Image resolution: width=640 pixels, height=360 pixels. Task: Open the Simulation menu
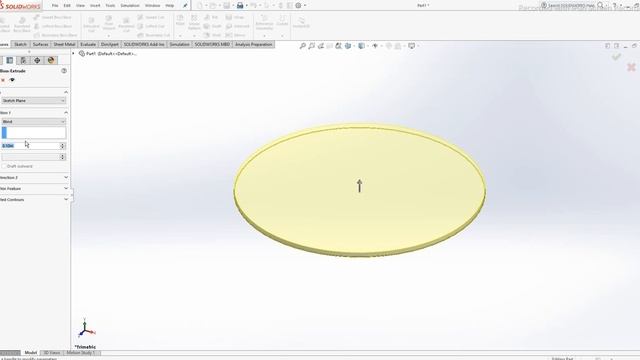coord(130,6)
